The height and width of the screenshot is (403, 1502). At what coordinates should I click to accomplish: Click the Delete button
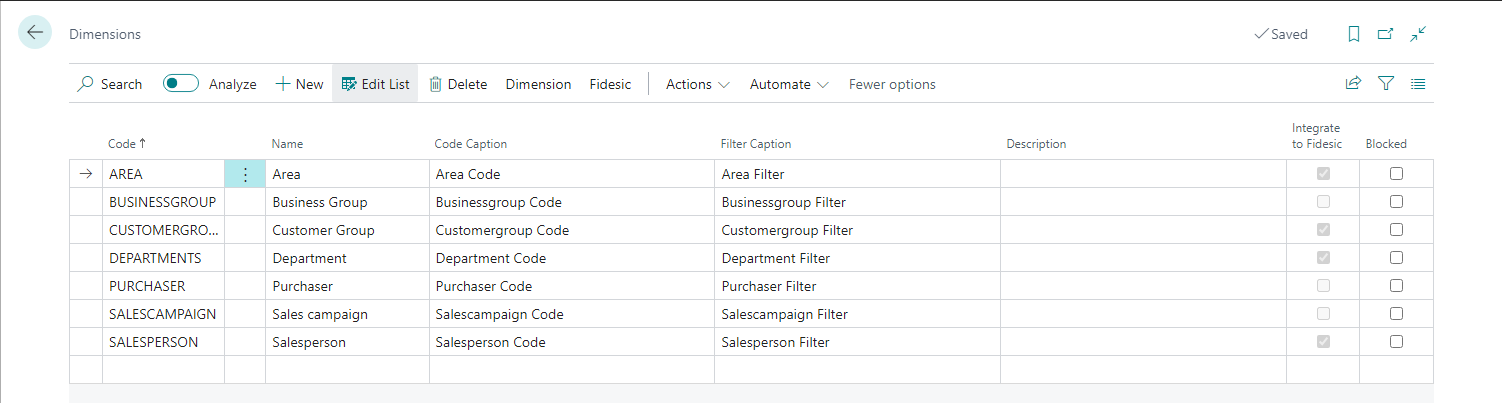coord(458,84)
